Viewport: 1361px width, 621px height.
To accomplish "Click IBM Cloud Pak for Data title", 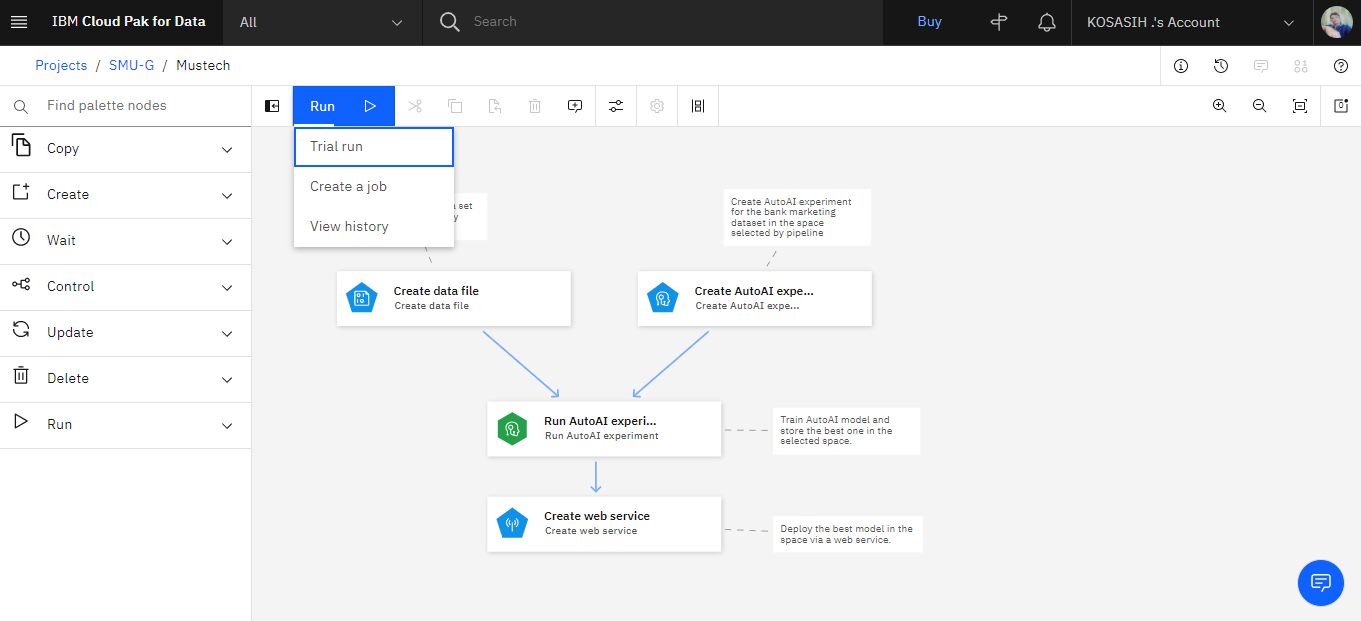I will pyautogui.click(x=128, y=22).
